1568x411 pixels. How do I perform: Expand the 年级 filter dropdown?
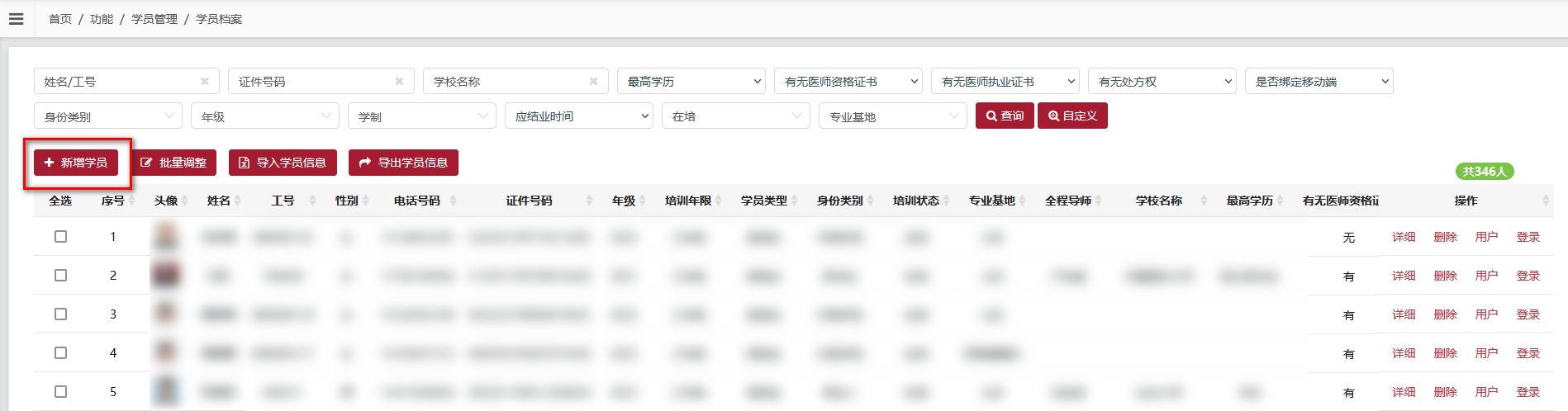(265, 116)
